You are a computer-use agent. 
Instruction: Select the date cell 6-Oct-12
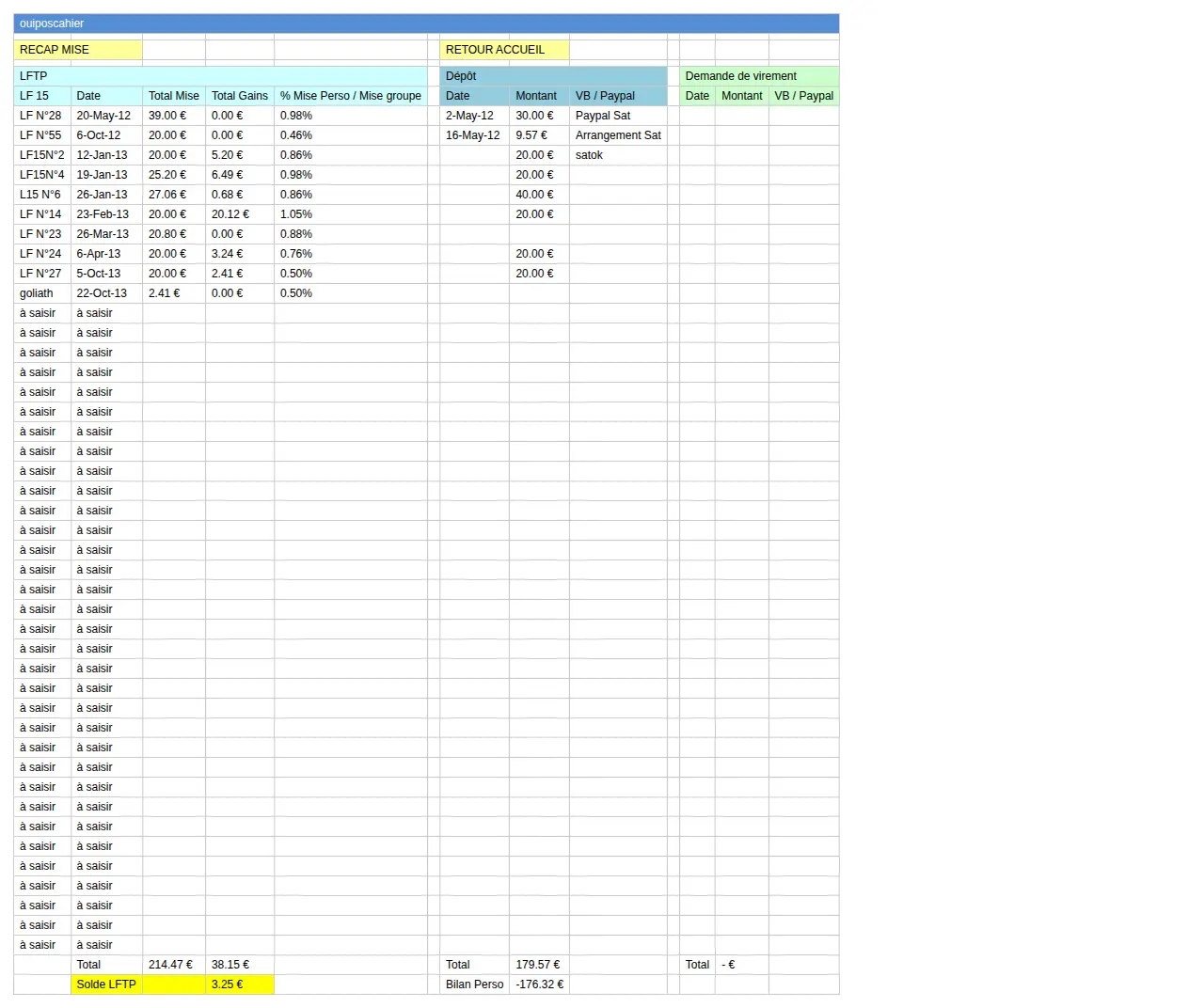pyautogui.click(x=106, y=135)
